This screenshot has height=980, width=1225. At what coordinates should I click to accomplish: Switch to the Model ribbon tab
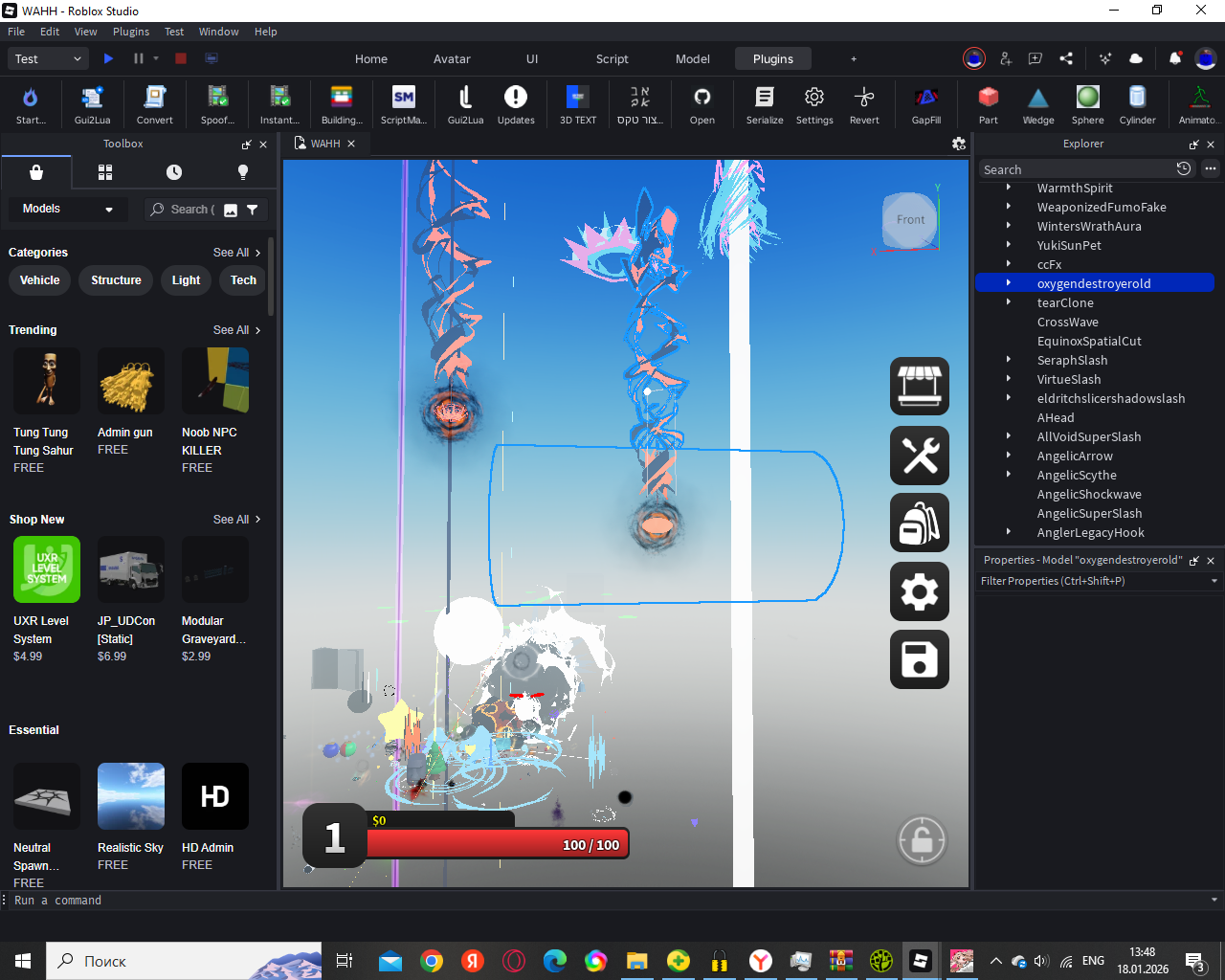[x=692, y=58]
